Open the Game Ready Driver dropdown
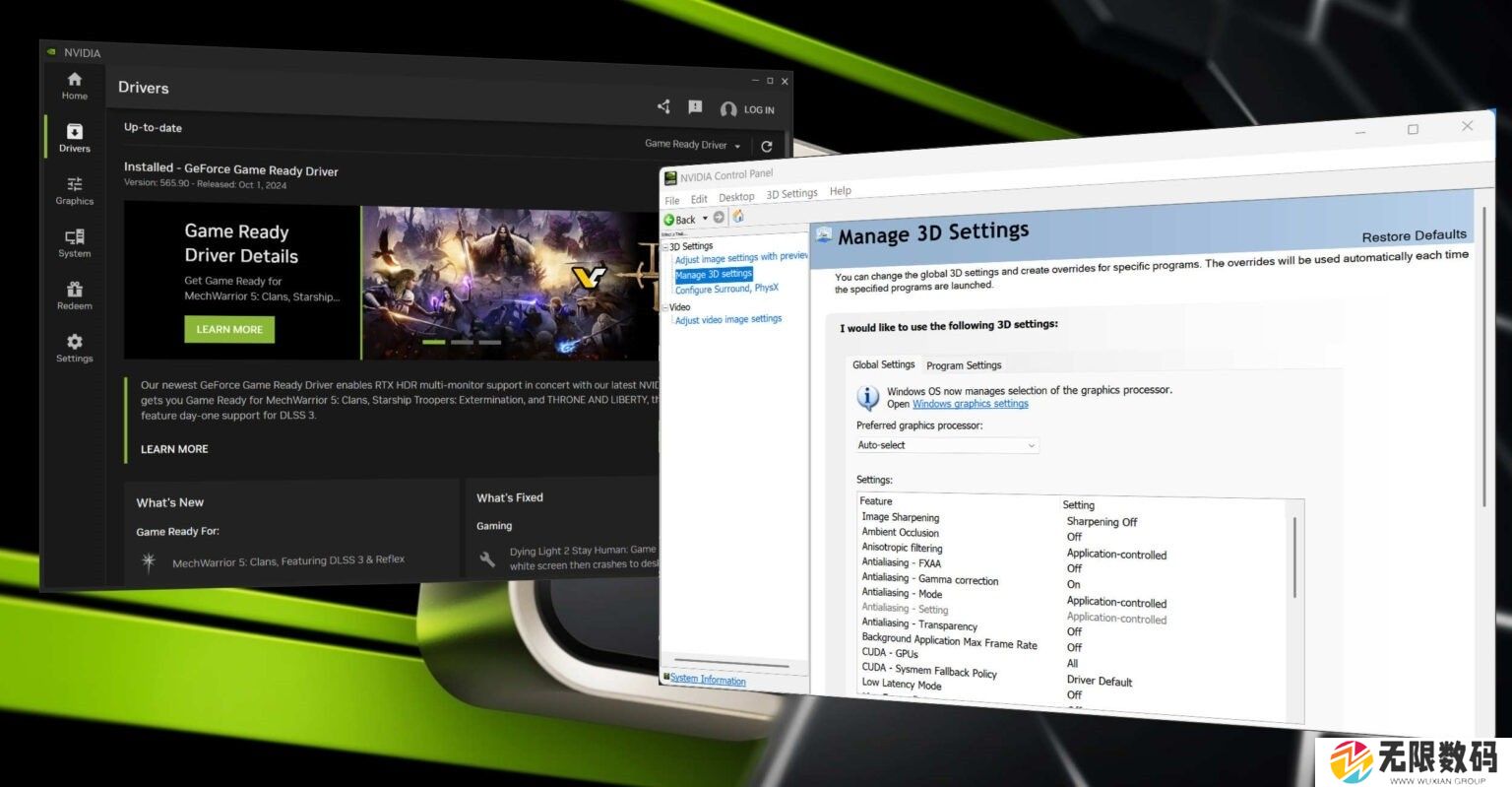Screen dimensions: 1512x787 691,145
